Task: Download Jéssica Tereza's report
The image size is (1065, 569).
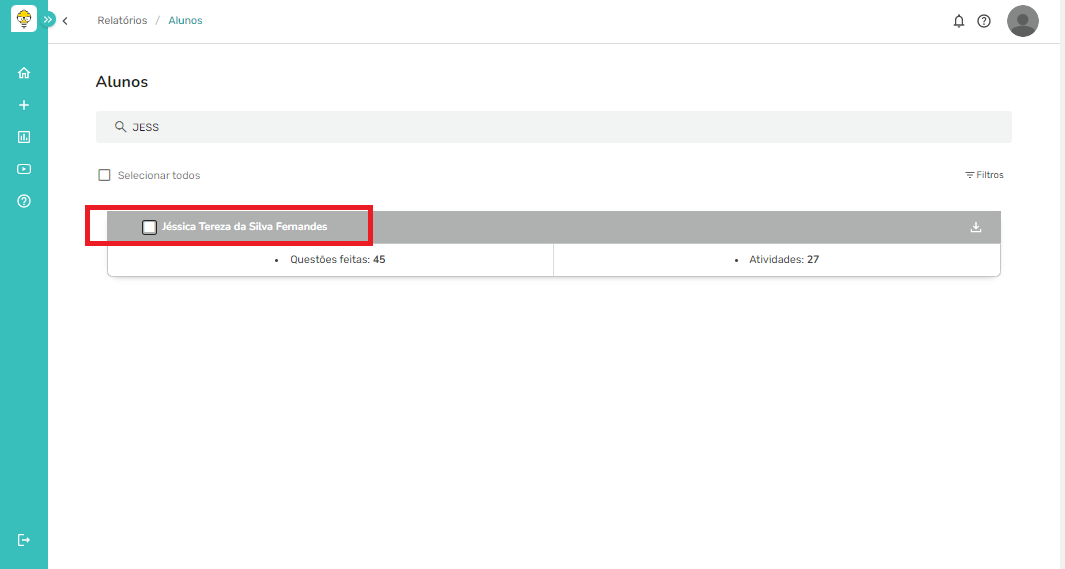Action: pyautogui.click(x=976, y=227)
